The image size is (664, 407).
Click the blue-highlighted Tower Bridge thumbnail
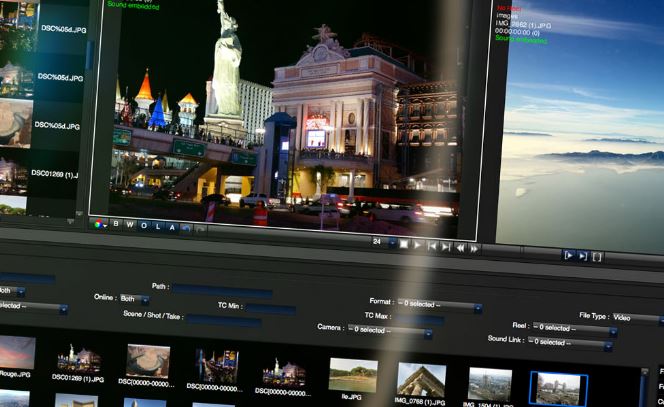point(558,389)
